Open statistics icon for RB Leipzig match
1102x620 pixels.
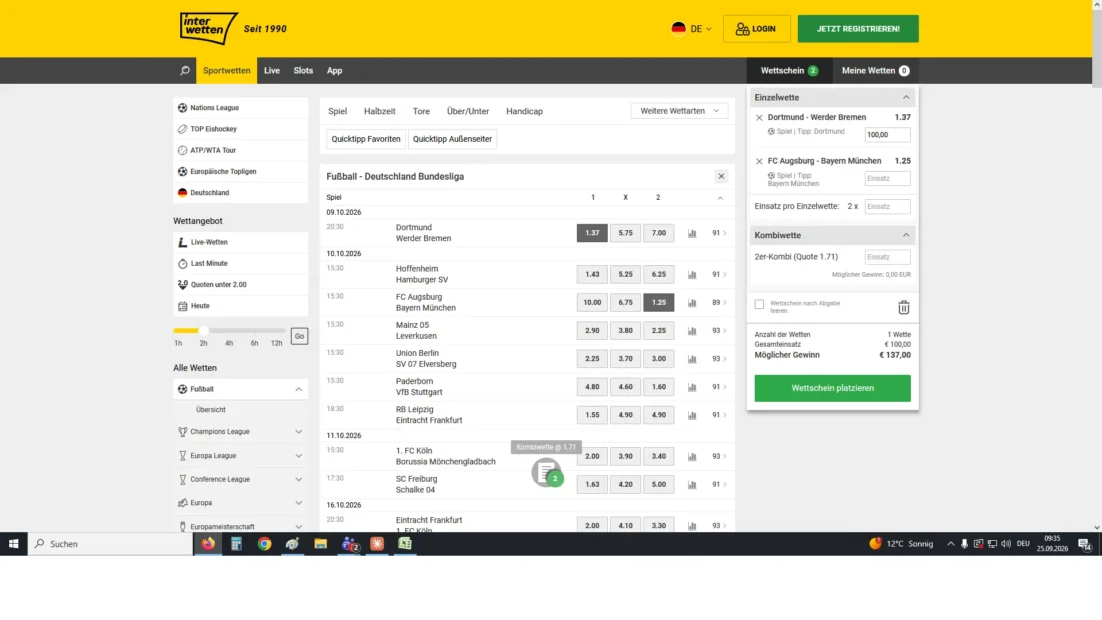click(692, 415)
